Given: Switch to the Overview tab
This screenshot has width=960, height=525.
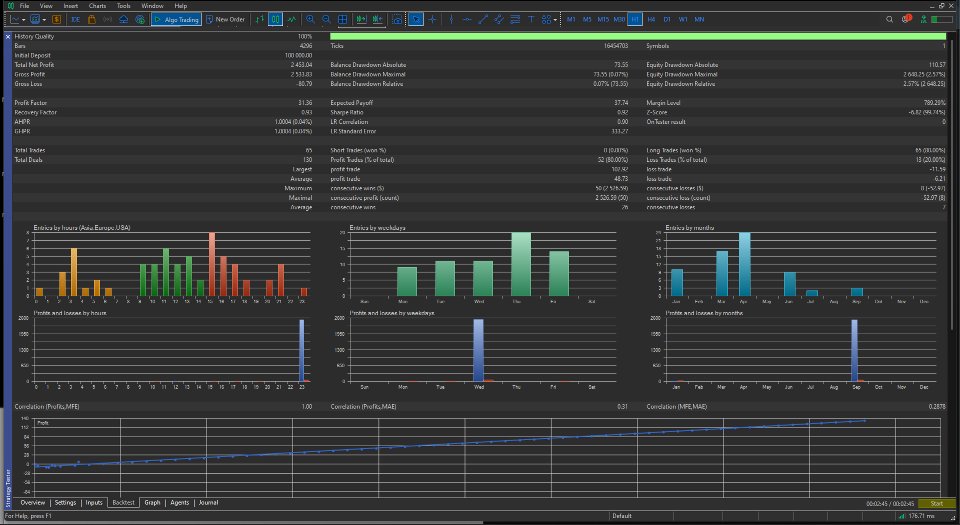Looking at the screenshot, I should [32, 503].
